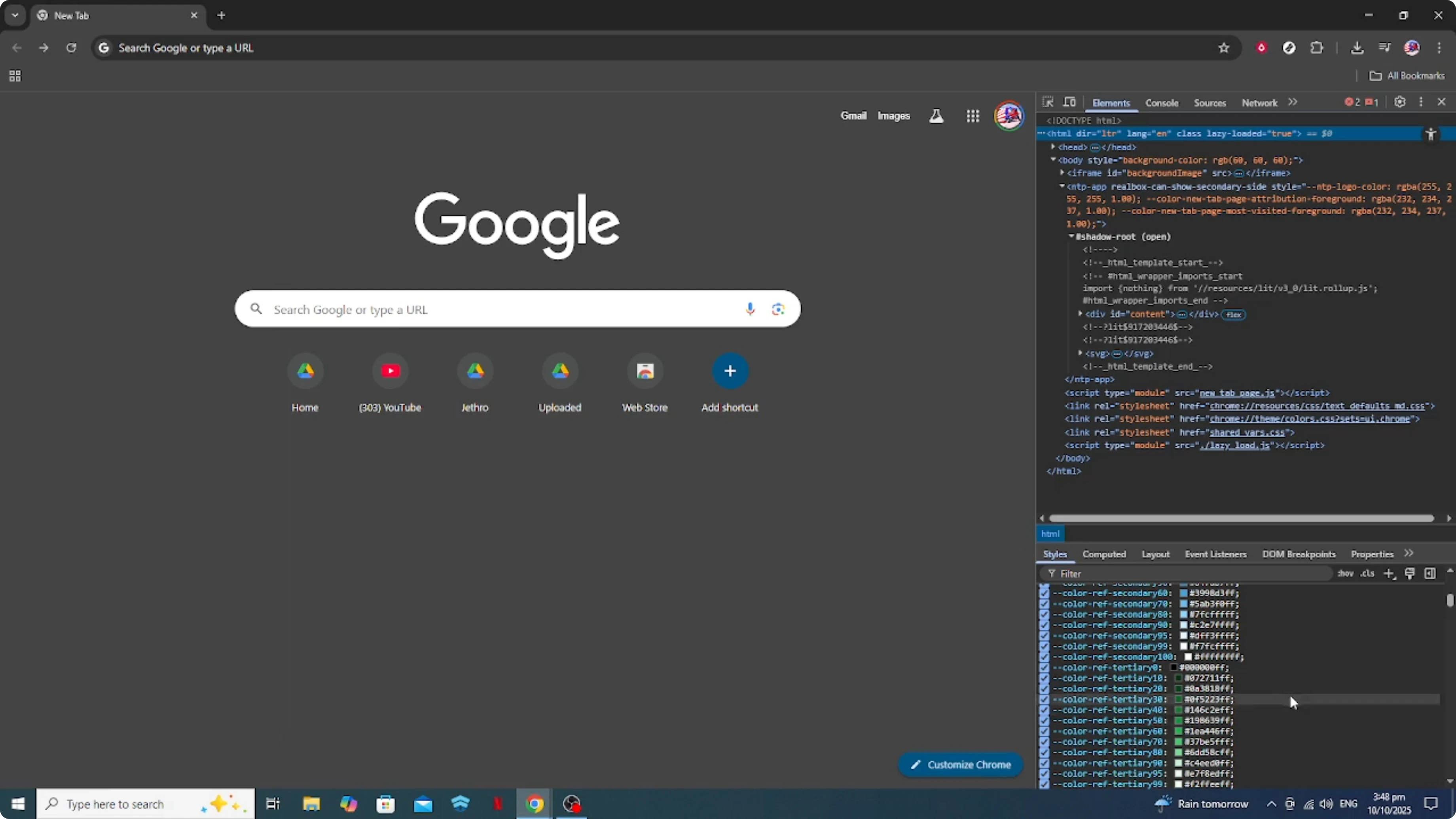This screenshot has height=819, width=1456.
Task: Open color picker for --color-ref-secondary70 swatch
Action: pos(1183,604)
